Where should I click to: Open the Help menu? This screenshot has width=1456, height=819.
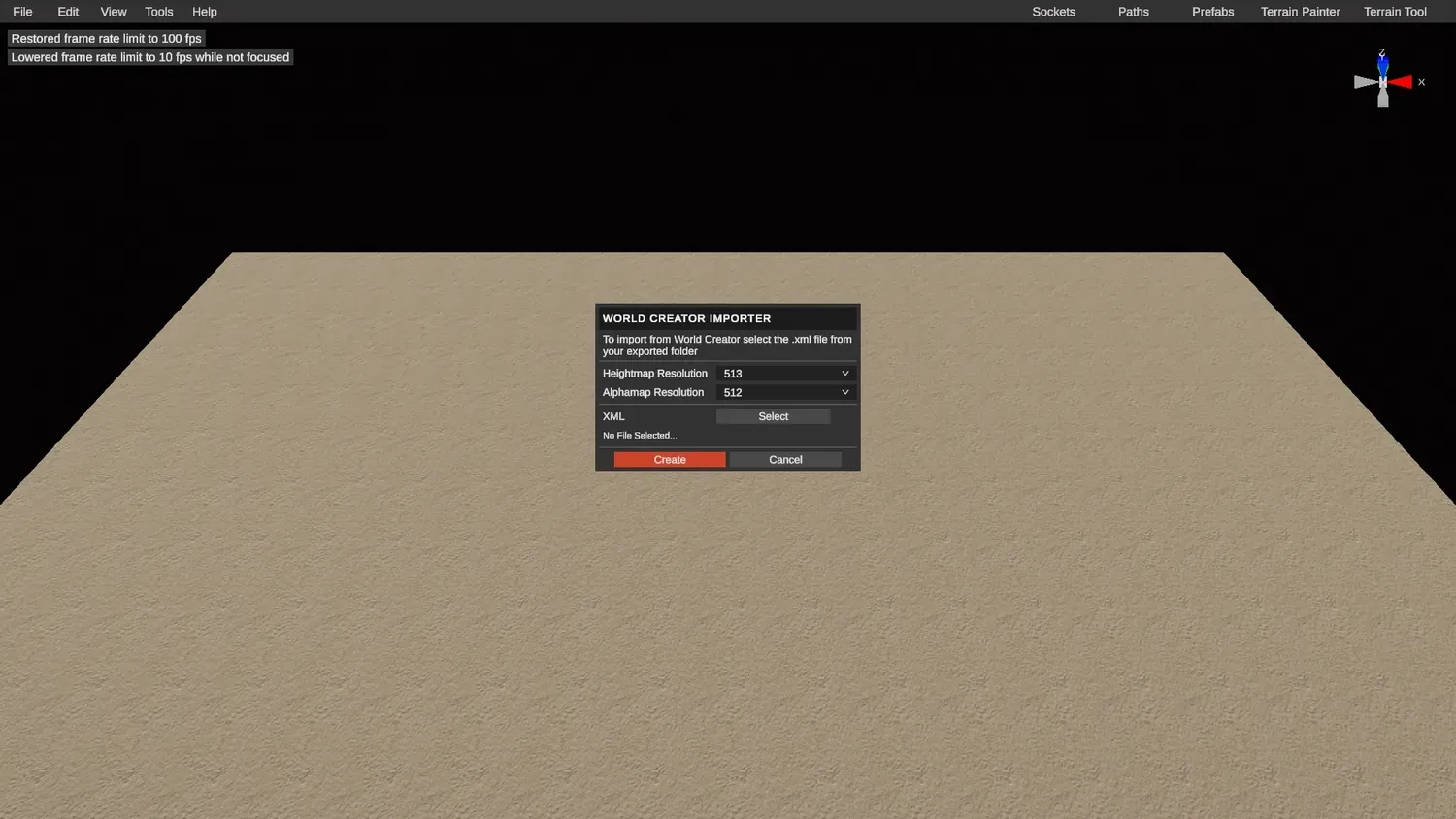[x=205, y=12]
